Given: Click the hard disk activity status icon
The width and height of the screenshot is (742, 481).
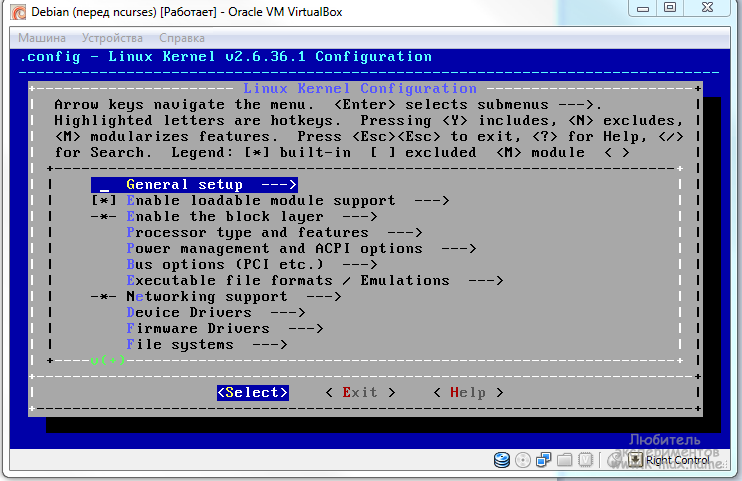Looking at the screenshot, I should pos(502,460).
